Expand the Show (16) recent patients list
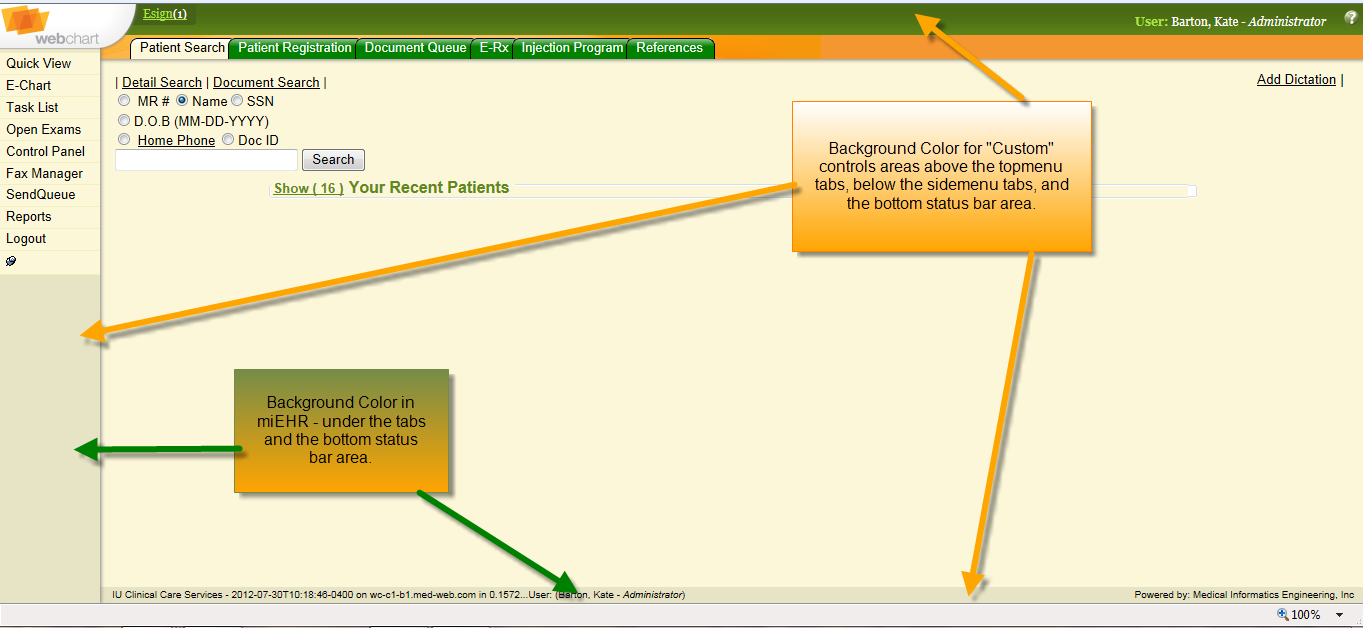The width and height of the screenshot is (1363, 628). tap(308, 188)
